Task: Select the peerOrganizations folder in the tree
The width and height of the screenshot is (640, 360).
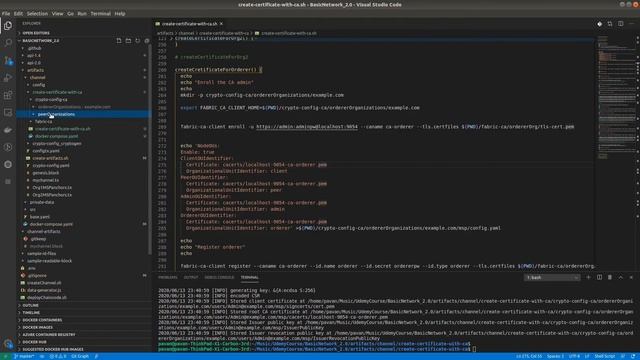Action: point(84,114)
